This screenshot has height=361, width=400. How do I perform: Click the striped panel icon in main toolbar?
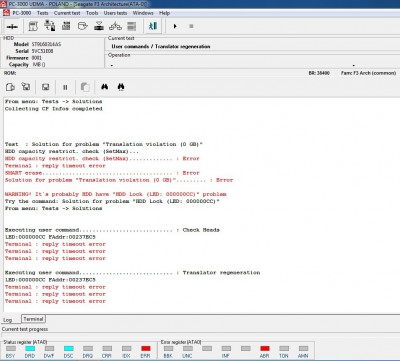coord(132,26)
